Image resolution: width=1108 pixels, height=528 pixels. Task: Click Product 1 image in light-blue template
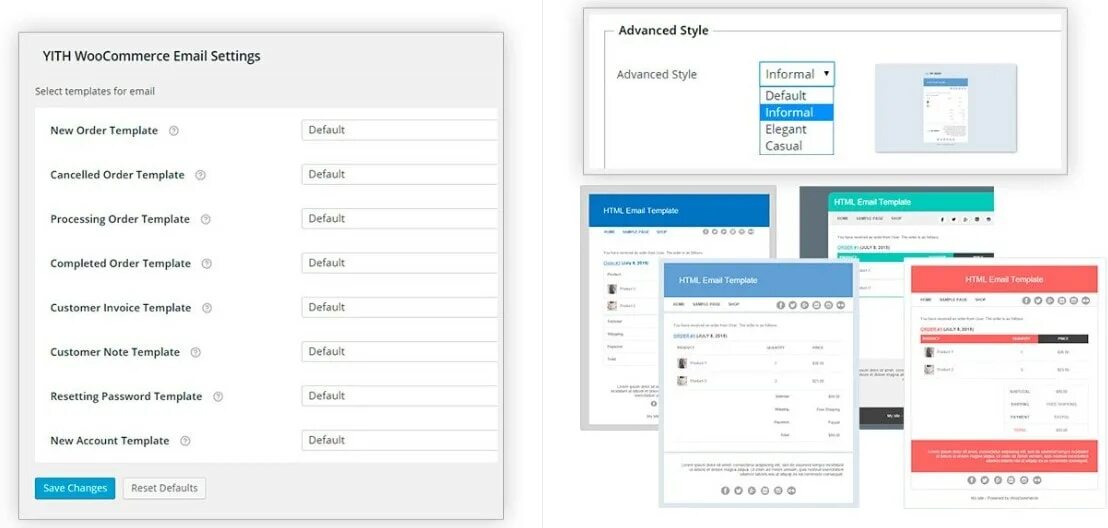(682, 363)
